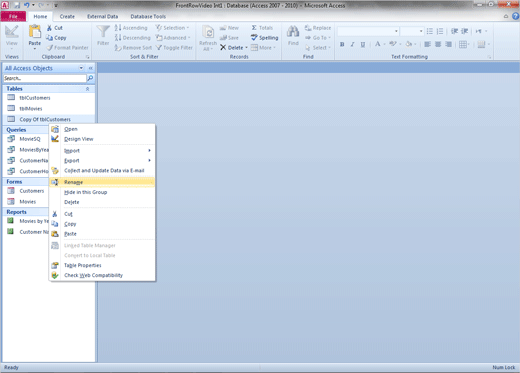The width and height of the screenshot is (520, 373).
Task: Open the Selection filter dropdown
Action: point(173,28)
